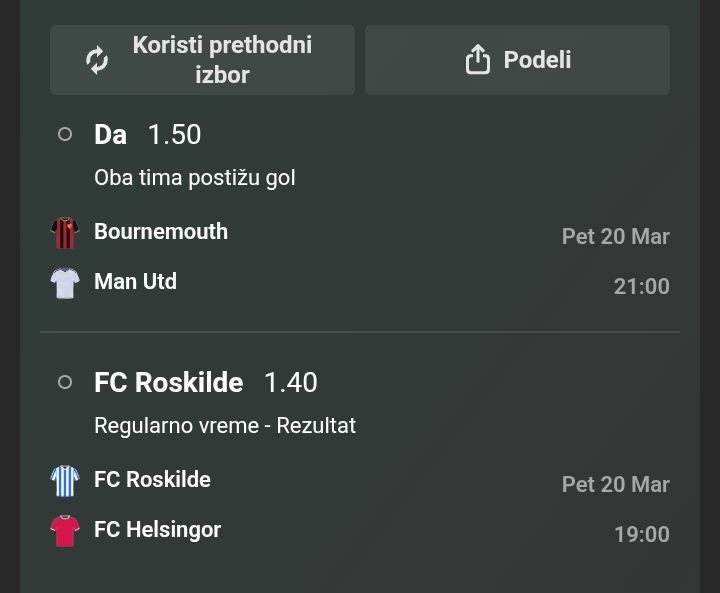This screenshot has height=593, width=720.
Task: Click the FC Roskilde striped jersey icon
Action: point(65,480)
